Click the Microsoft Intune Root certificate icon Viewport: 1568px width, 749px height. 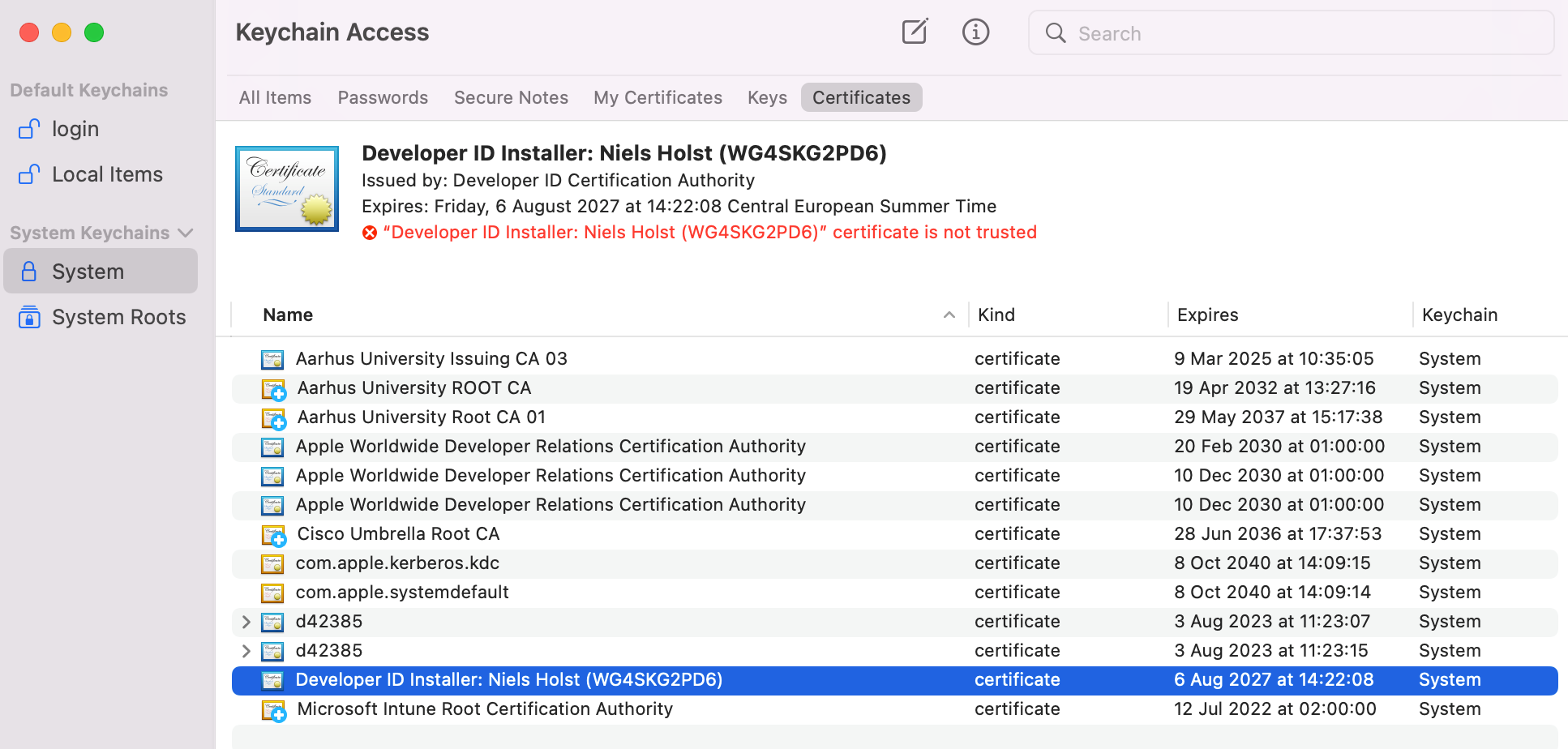[273, 710]
